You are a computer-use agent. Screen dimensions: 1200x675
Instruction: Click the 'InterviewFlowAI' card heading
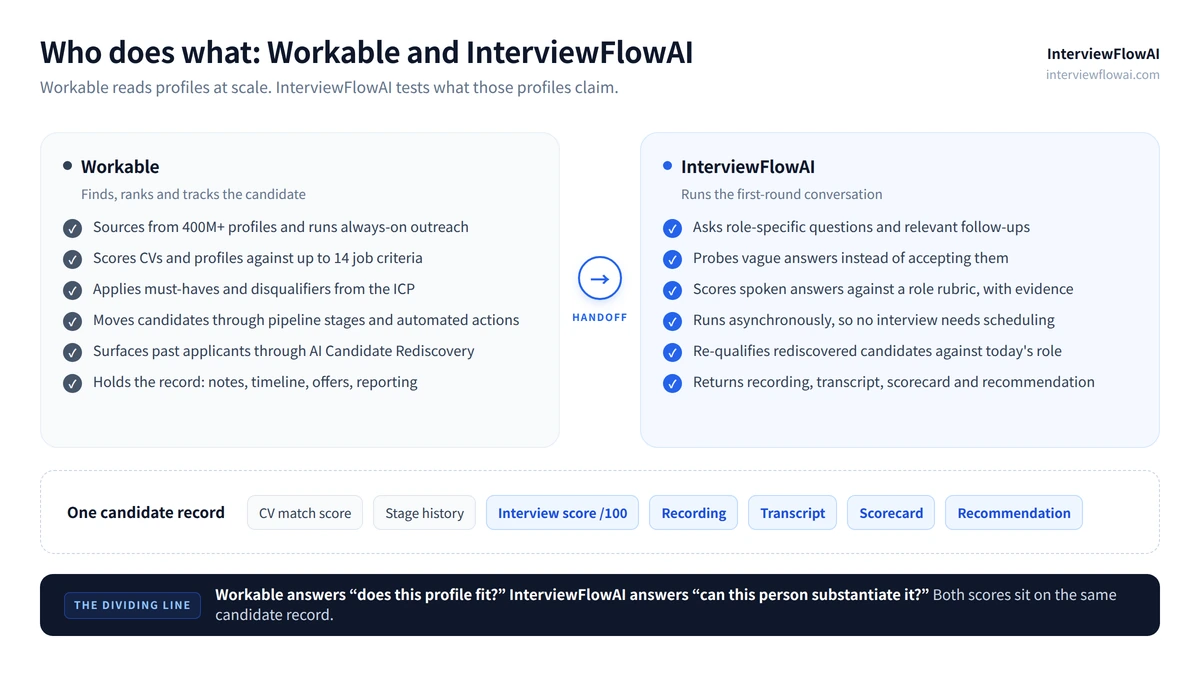tap(748, 167)
